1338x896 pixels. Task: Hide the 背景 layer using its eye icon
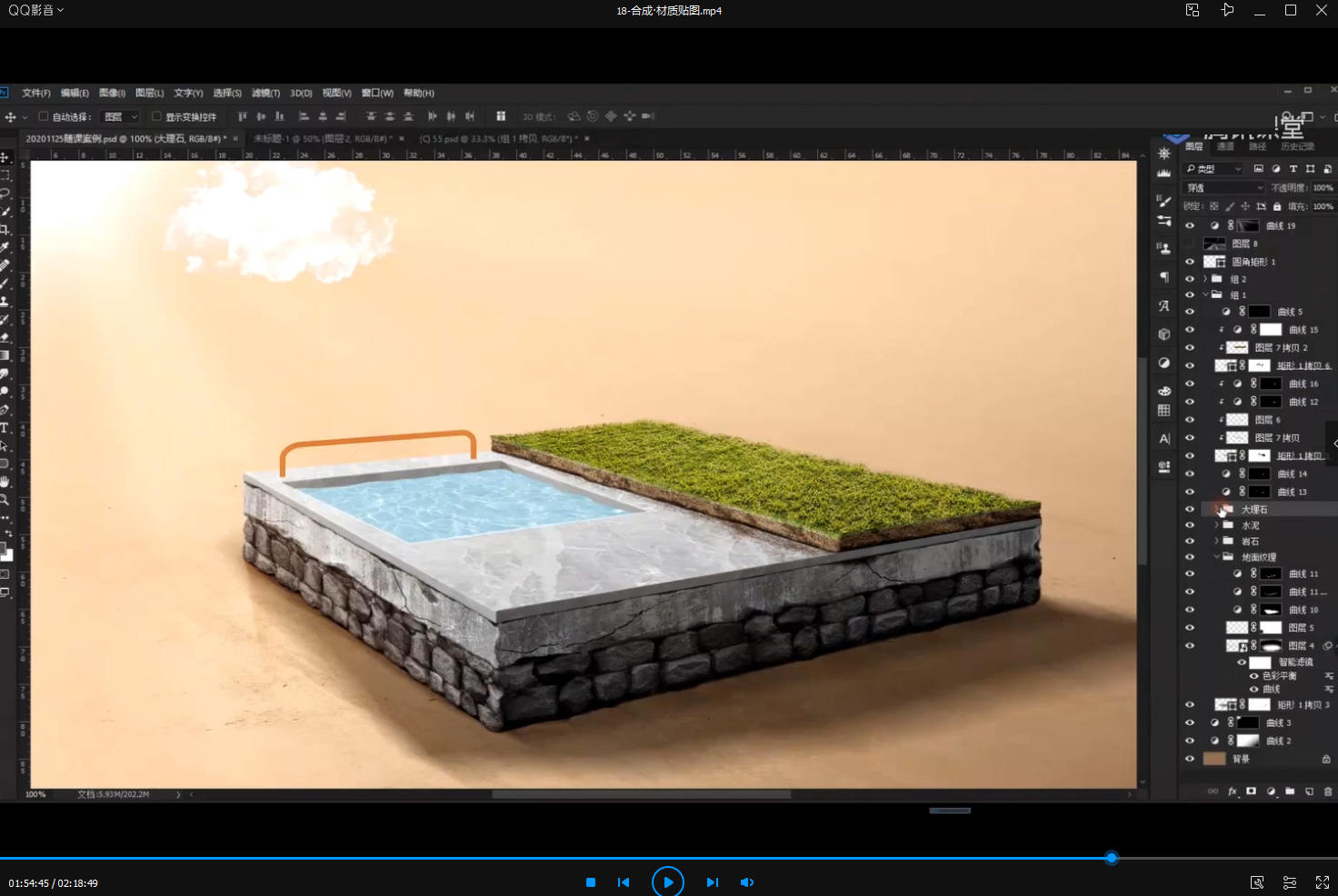(x=1190, y=759)
